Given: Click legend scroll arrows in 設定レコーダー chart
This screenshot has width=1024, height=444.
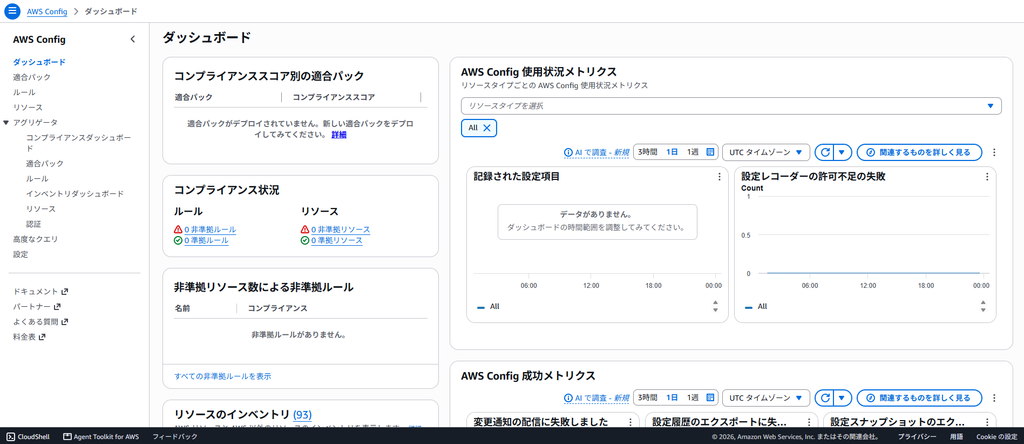Looking at the screenshot, I should pos(983,306).
